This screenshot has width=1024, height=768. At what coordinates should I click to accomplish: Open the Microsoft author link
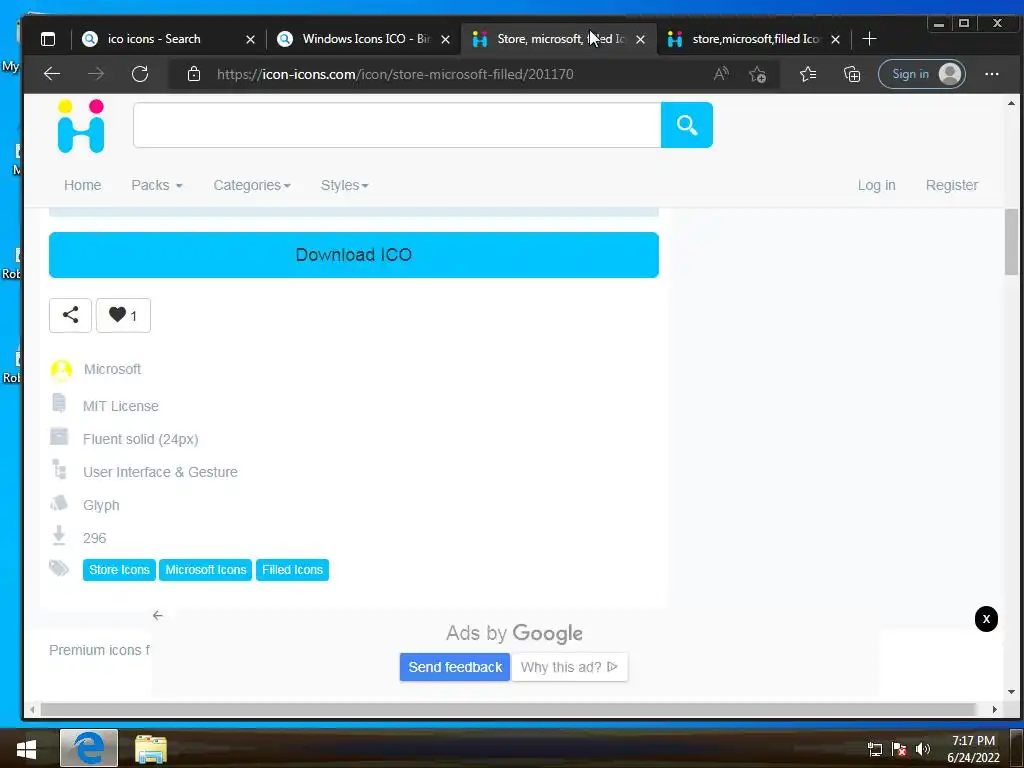click(x=112, y=369)
